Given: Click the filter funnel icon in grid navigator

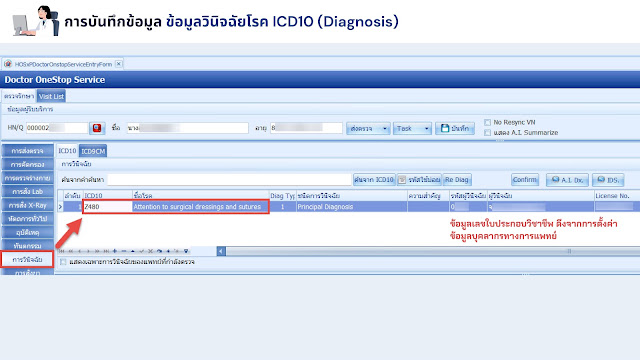Looking at the screenshot, I should (x=186, y=251).
